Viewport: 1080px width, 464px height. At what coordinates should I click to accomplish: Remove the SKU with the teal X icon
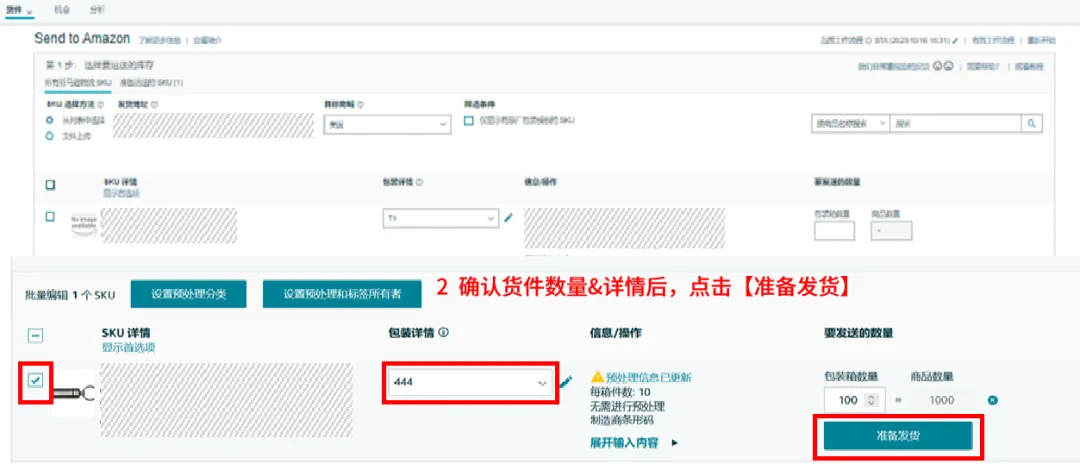(992, 400)
